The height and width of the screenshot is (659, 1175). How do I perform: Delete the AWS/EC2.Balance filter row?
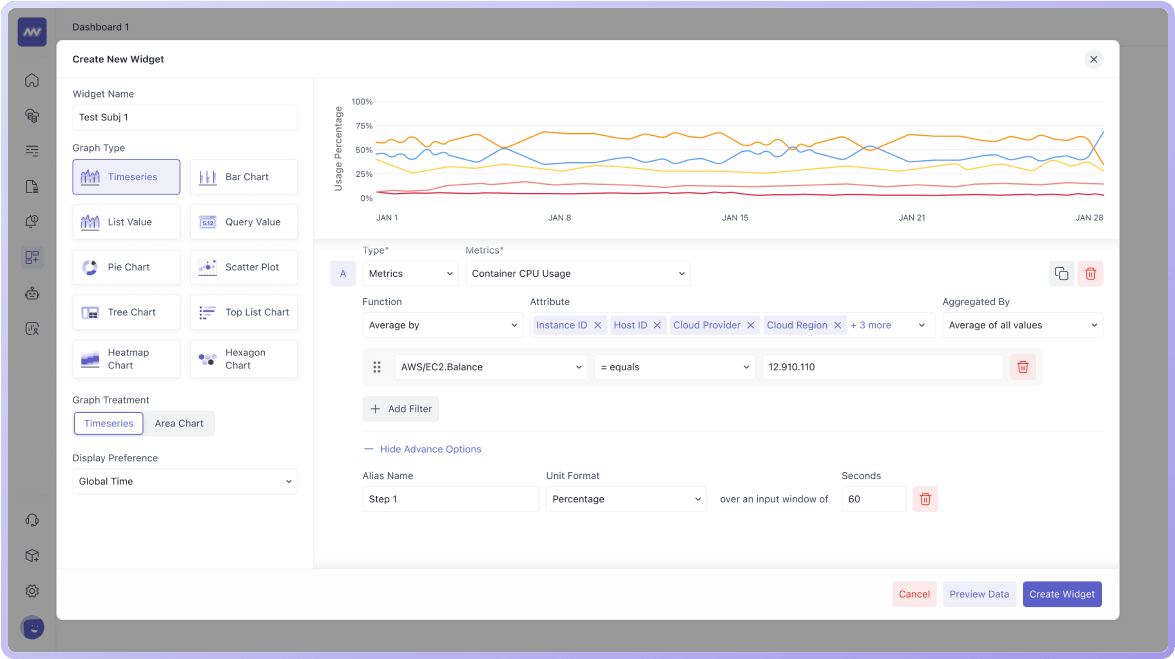tap(1023, 367)
